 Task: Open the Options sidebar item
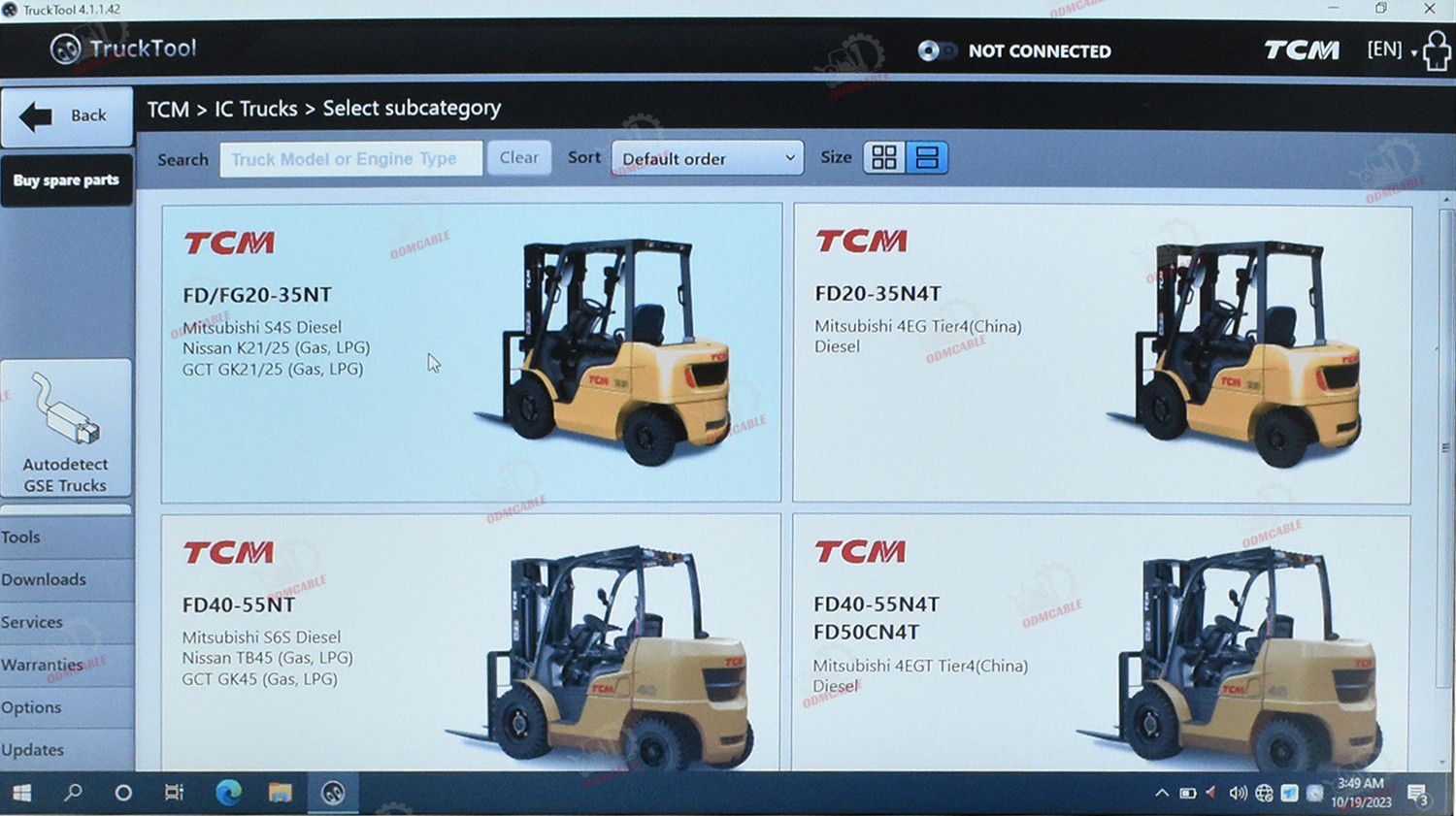tap(66, 707)
